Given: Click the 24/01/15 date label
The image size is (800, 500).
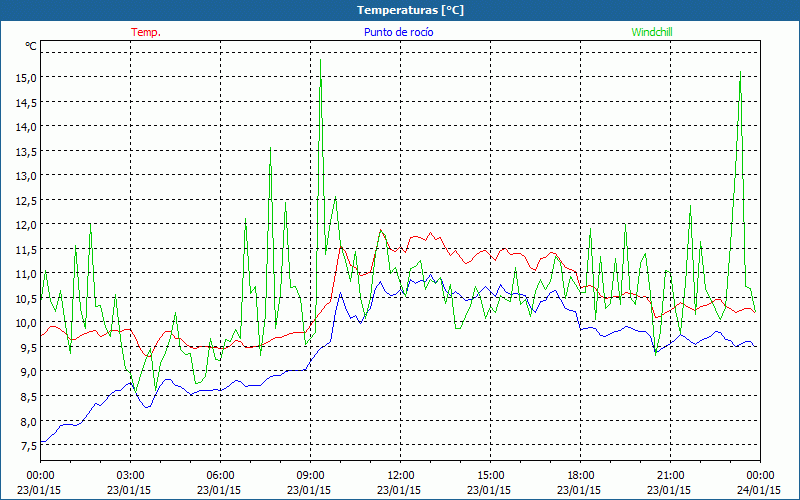Looking at the screenshot, I should tap(759, 490).
